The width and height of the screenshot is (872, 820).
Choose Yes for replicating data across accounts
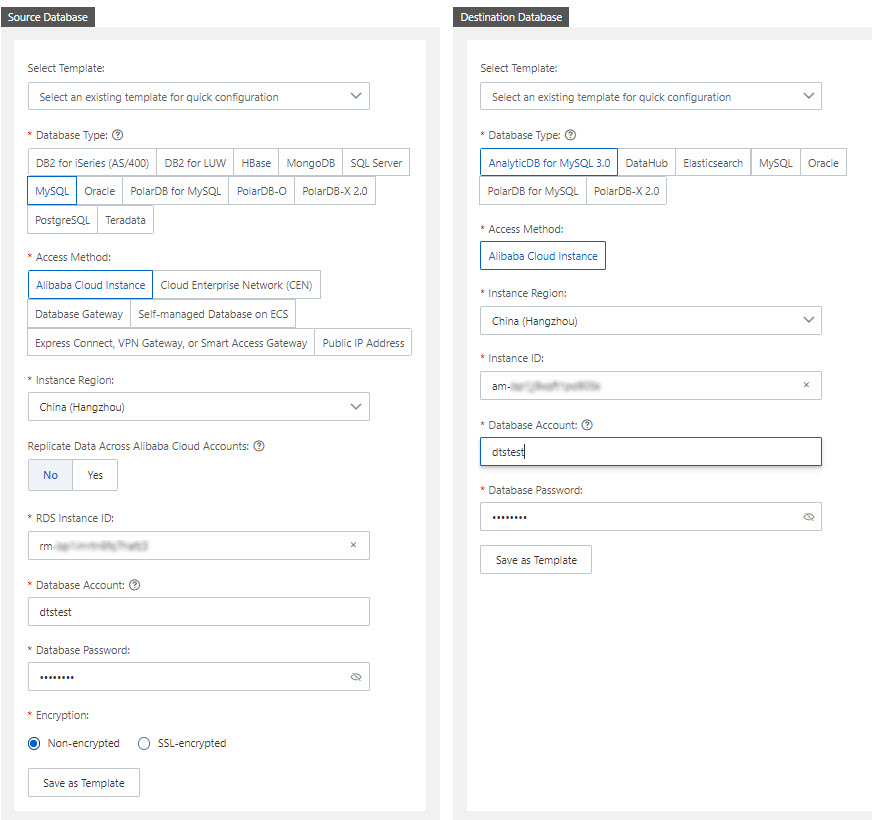[x=94, y=475]
